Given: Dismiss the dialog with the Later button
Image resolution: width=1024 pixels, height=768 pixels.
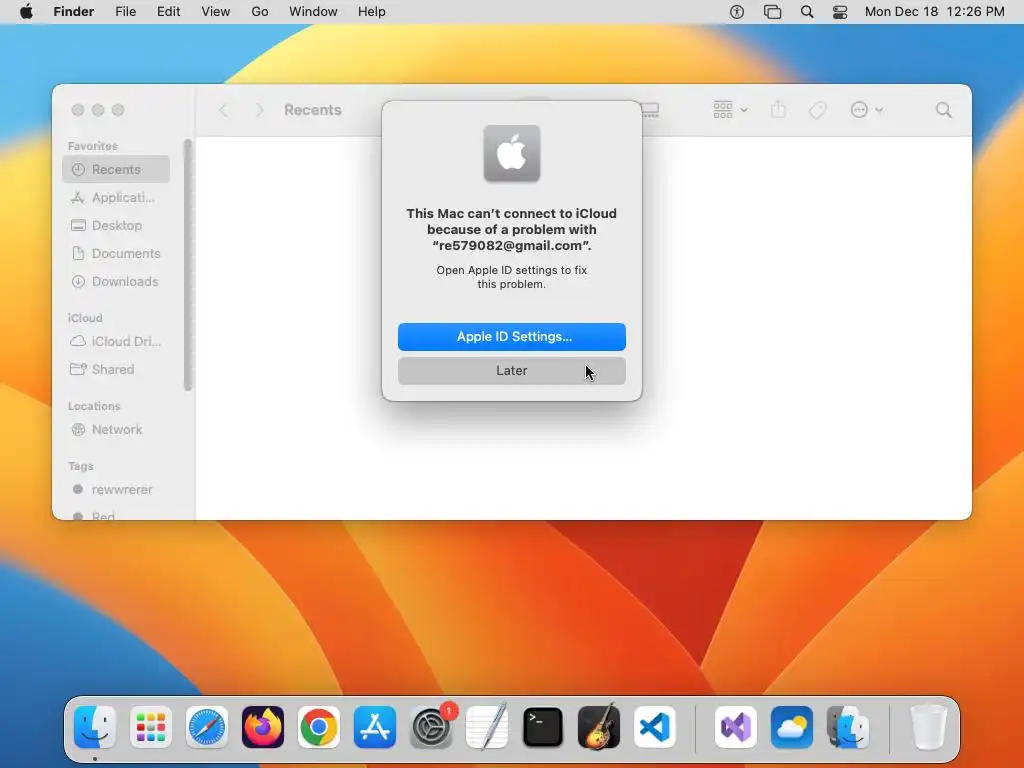Looking at the screenshot, I should (x=511, y=370).
